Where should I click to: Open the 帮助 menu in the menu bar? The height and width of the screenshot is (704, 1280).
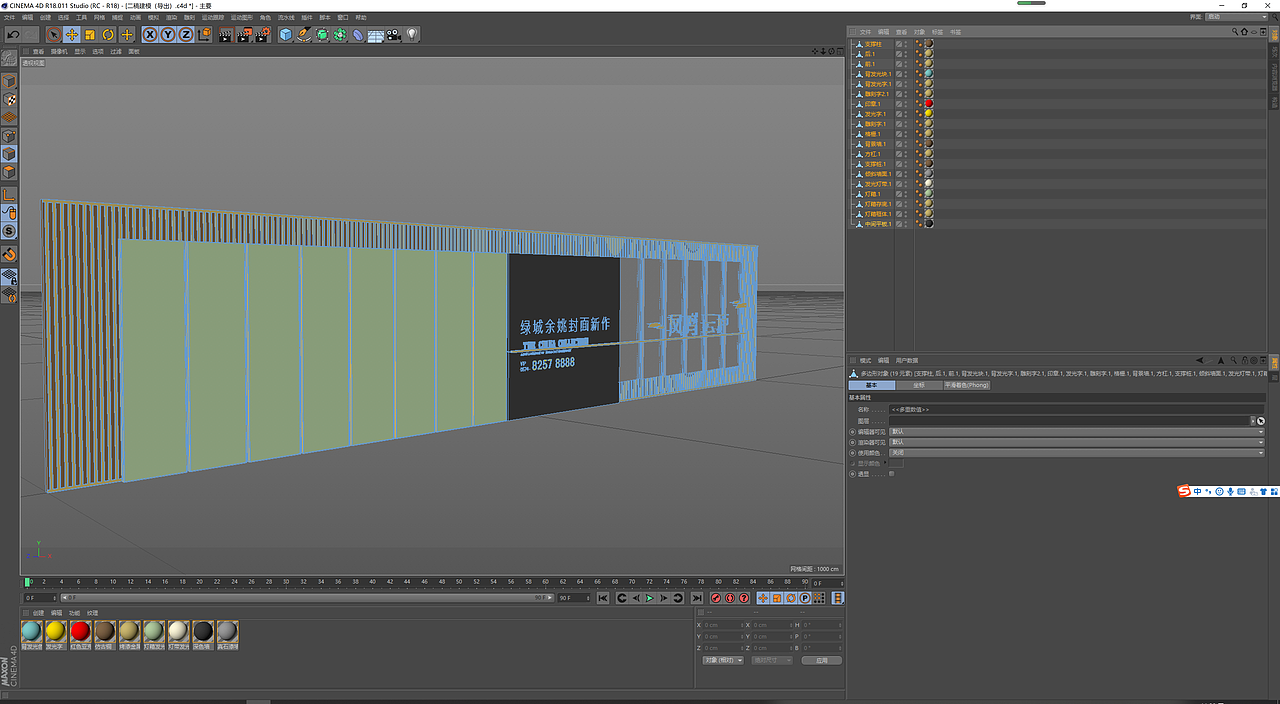pyautogui.click(x=361, y=17)
